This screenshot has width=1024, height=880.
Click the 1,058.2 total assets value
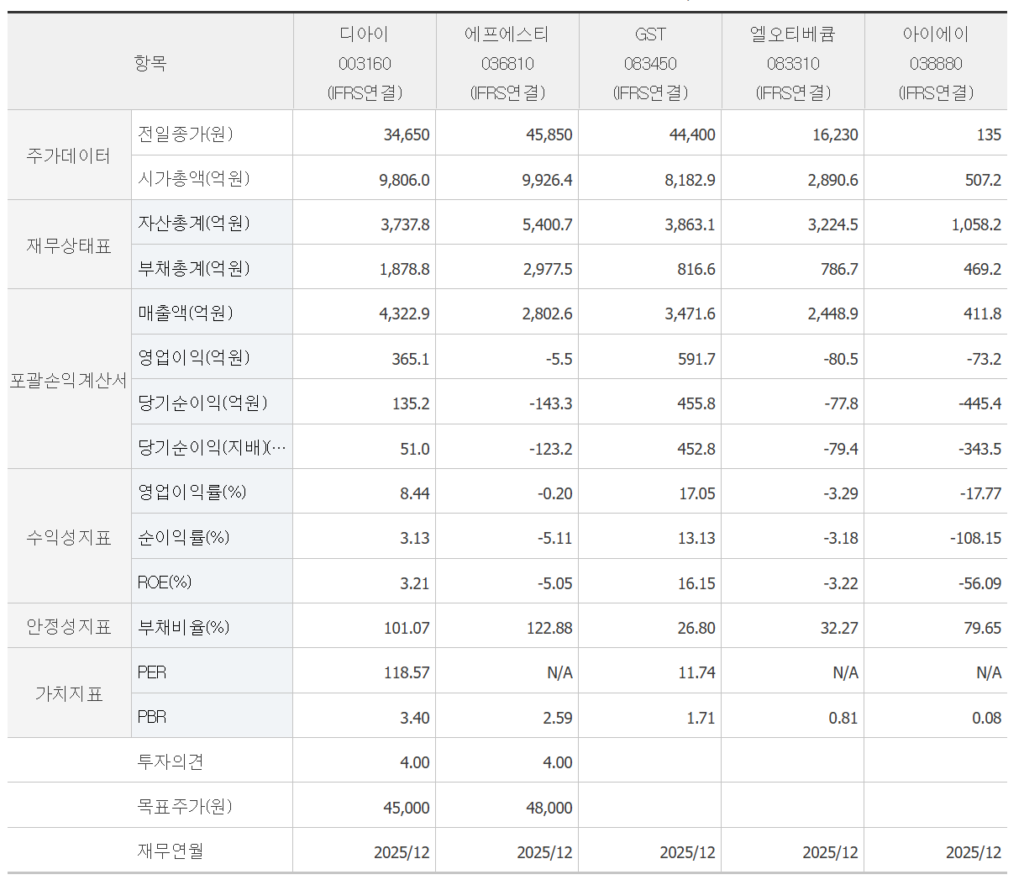pos(976,225)
